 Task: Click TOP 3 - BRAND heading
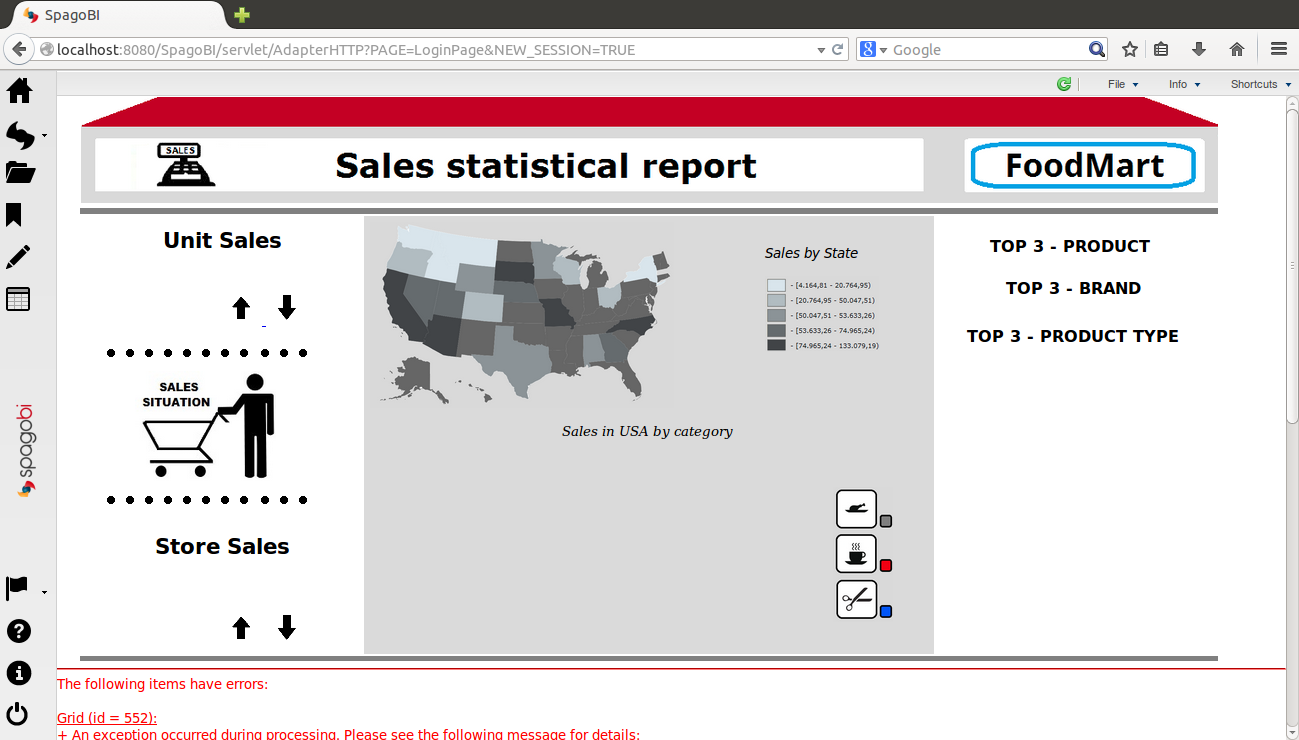pyautogui.click(x=1073, y=288)
